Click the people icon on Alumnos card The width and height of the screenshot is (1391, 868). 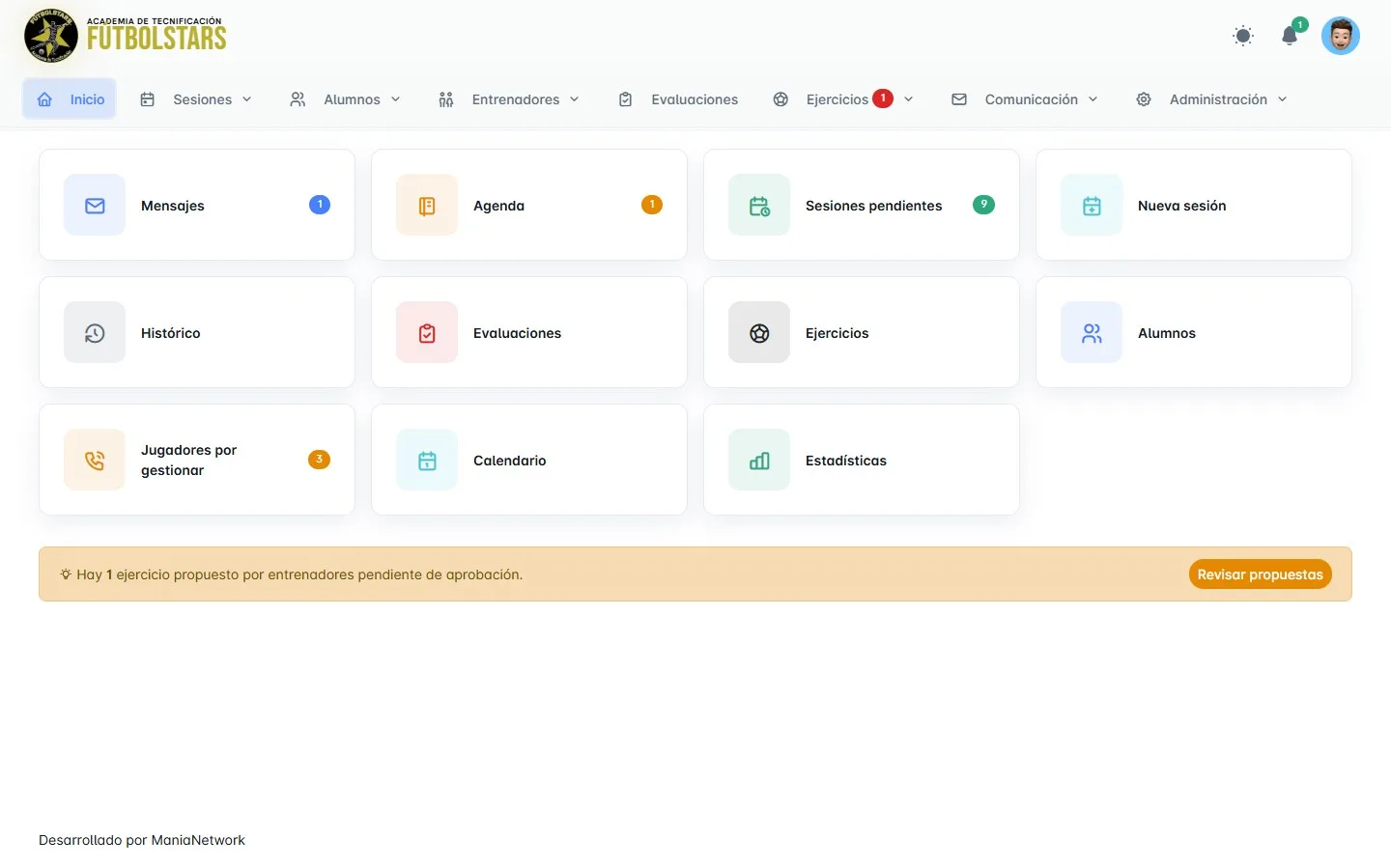1092,333
